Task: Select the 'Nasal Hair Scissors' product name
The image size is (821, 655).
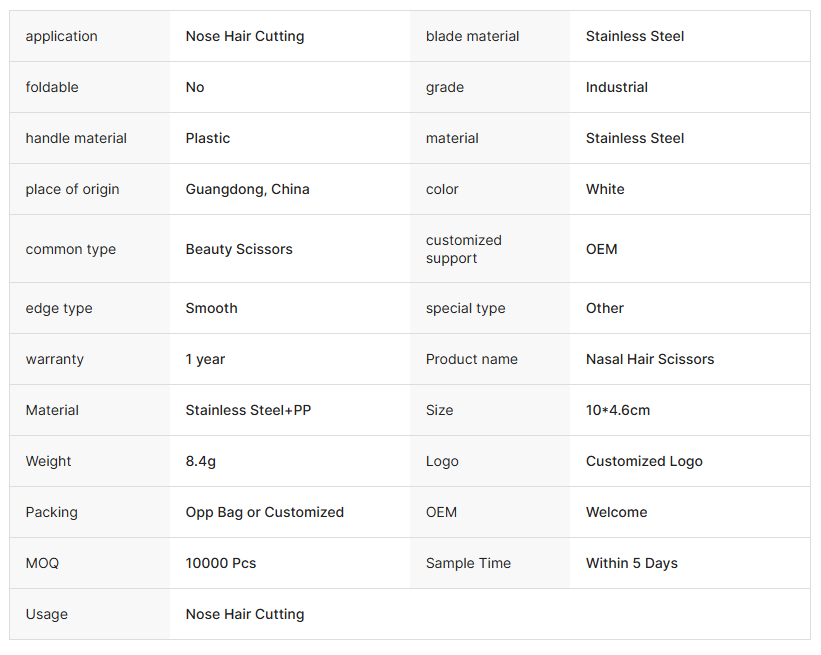Action: 650,360
